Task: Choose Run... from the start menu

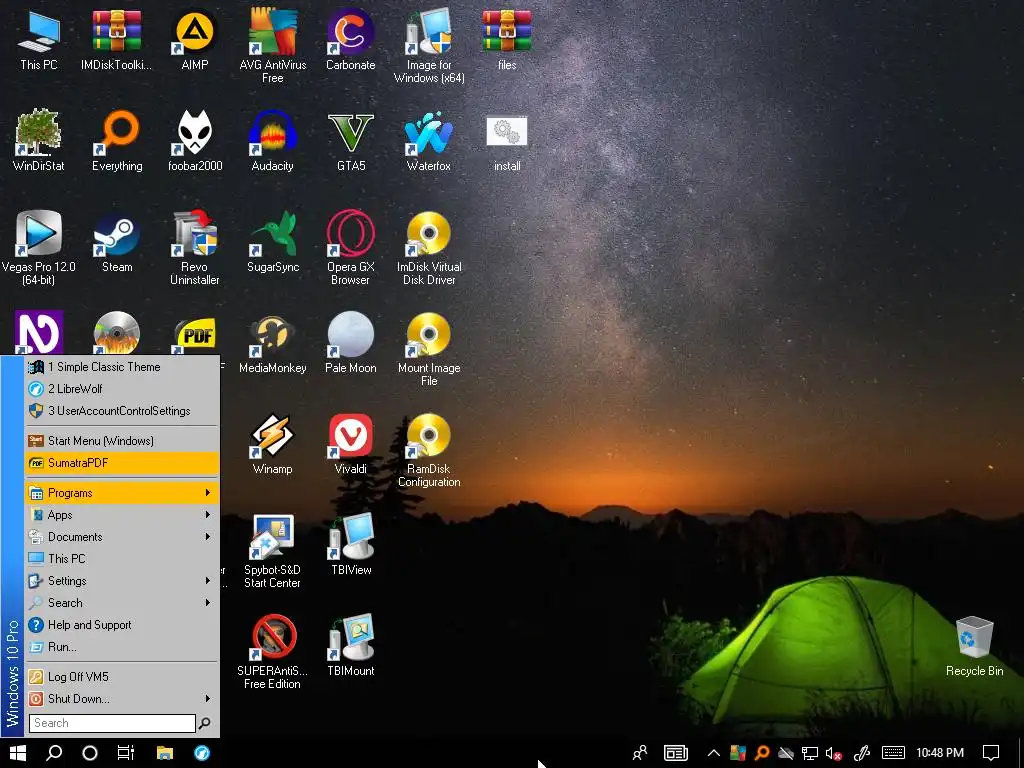Action: click(122, 647)
